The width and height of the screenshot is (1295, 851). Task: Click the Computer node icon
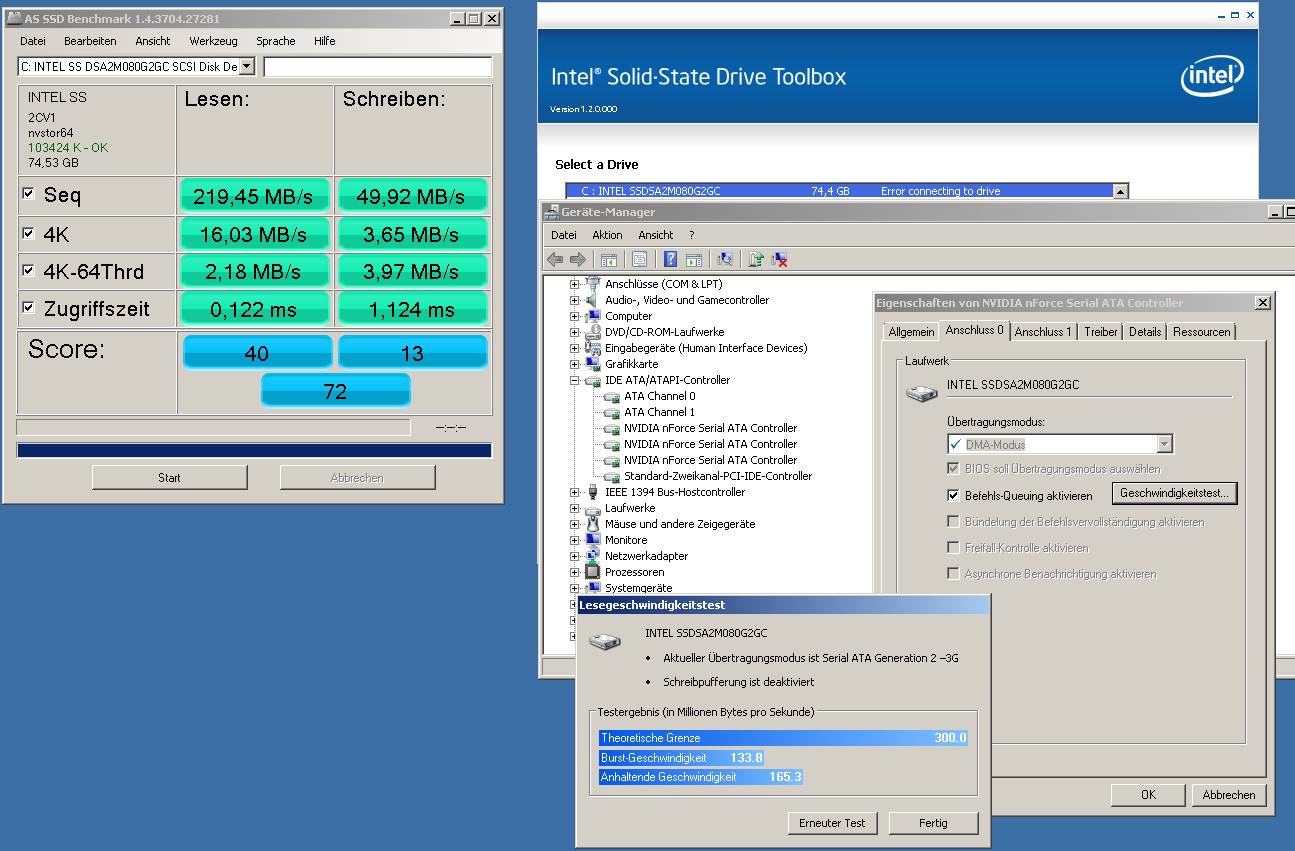(592, 316)
